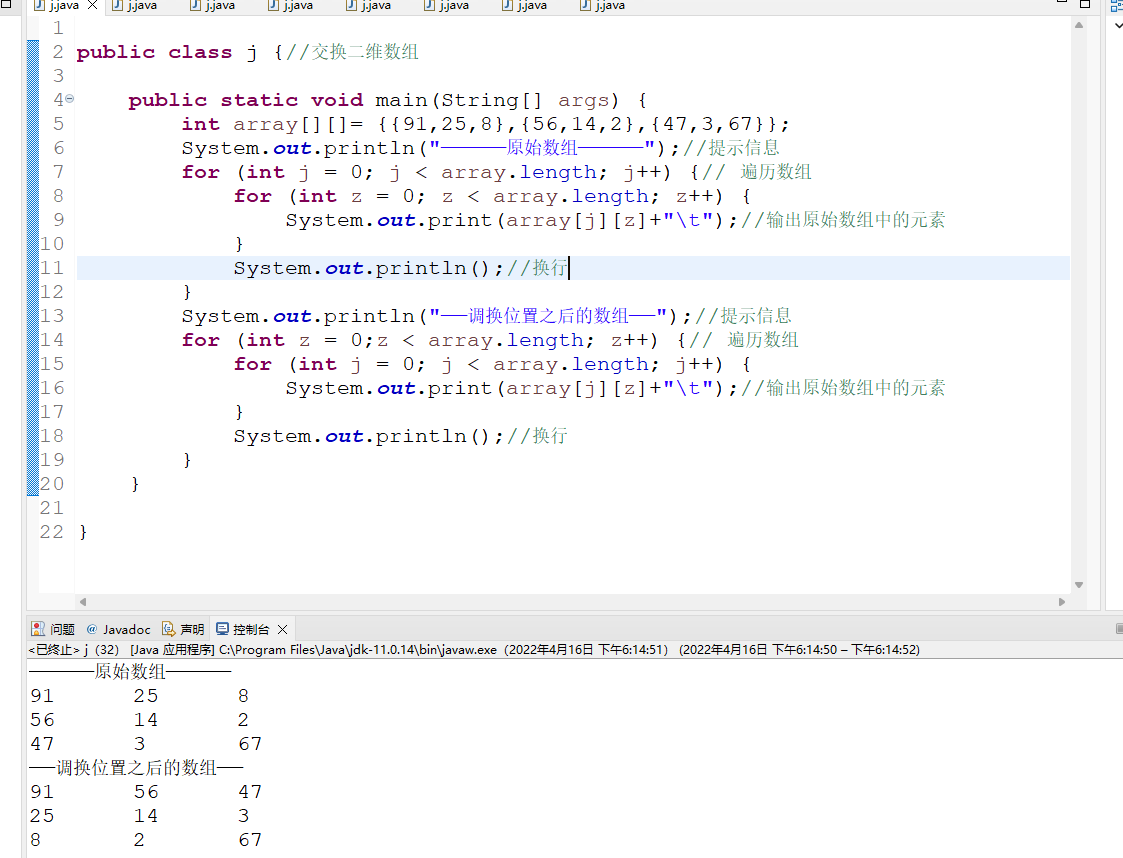
Task: Click the comment '//输出原始数组中的元素' on line 9
Action: point(843,220)
